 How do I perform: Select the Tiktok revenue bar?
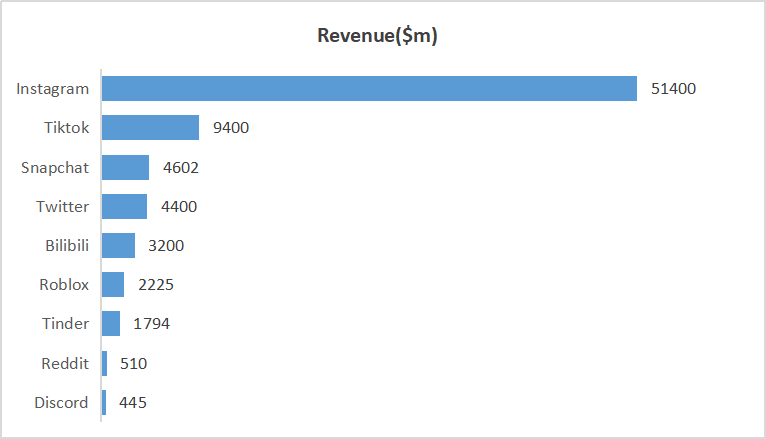pyautogui.click(x=150, y=127)
